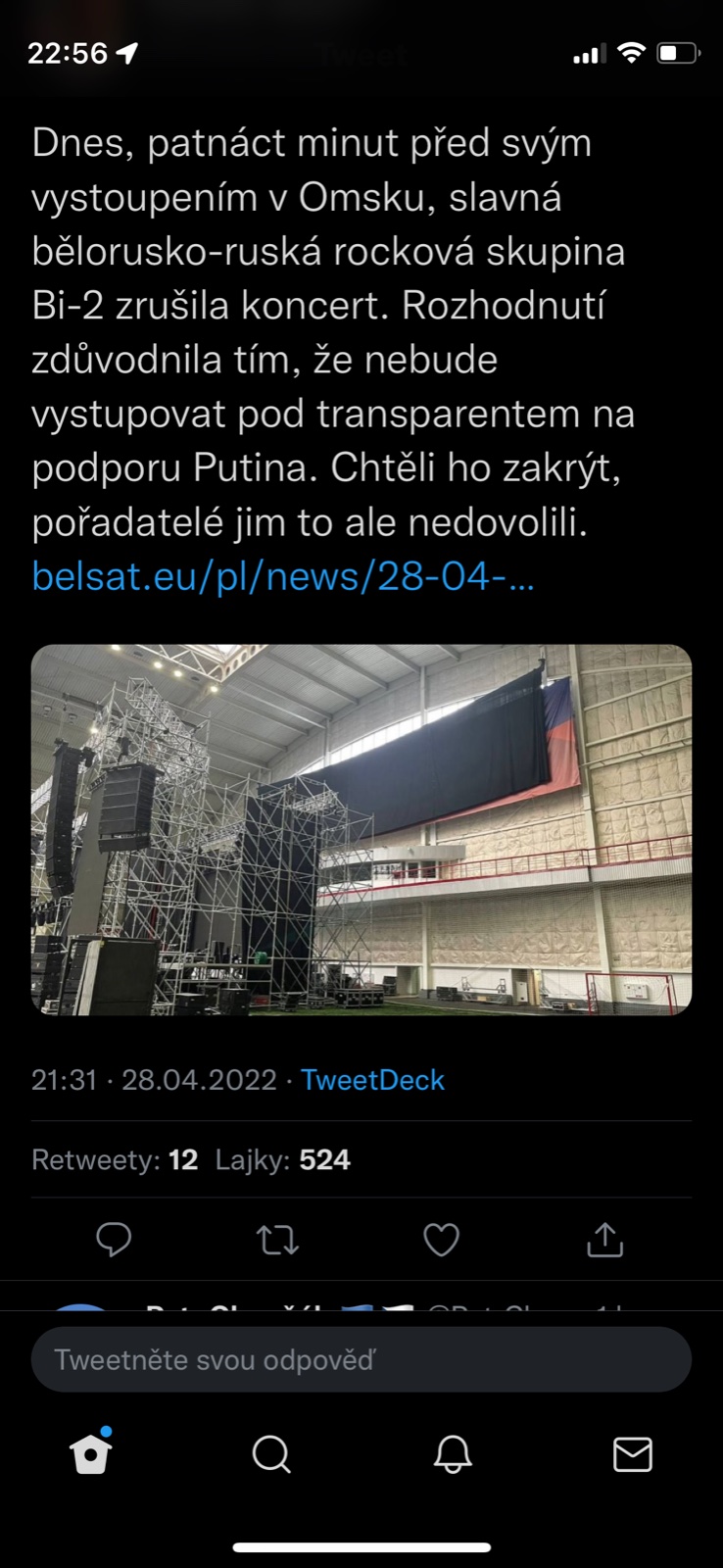This screenshot has height=1568, width=723.
Task: Open the Notifications bell tab
Action: pos(453,1454)
